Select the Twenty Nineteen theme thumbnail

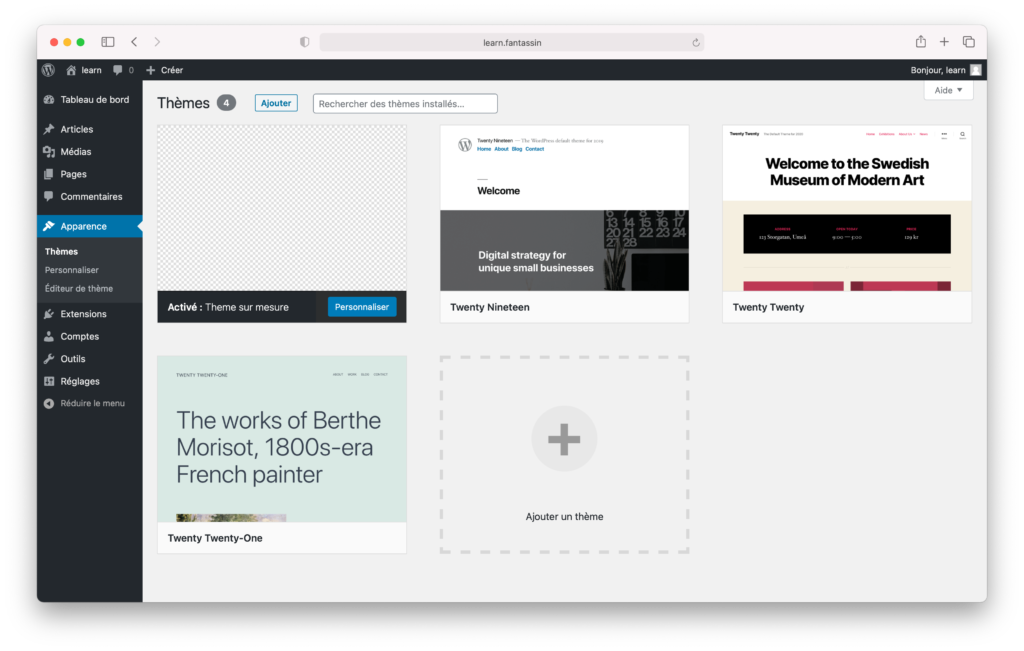[x=564, y=208]
